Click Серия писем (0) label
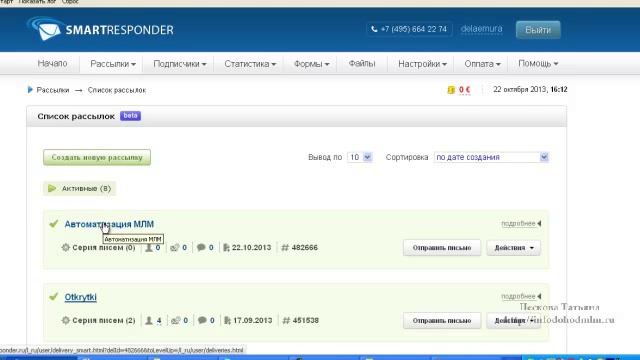The height and width of the screenshot is (360, 640). click(104, 247)
